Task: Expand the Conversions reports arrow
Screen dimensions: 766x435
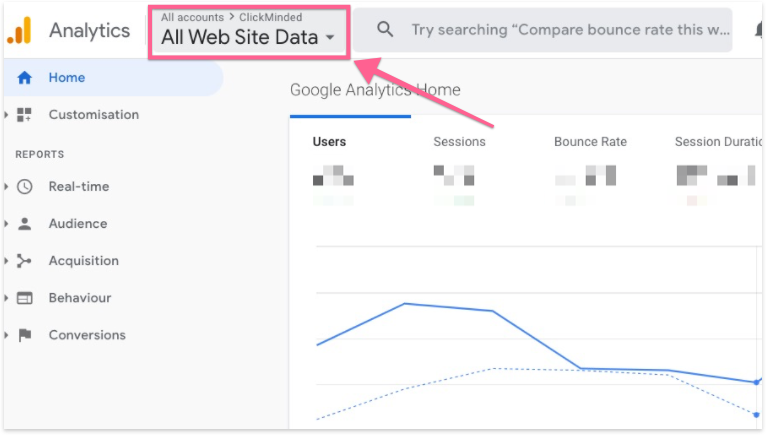Action: click(x=6, y=335)
